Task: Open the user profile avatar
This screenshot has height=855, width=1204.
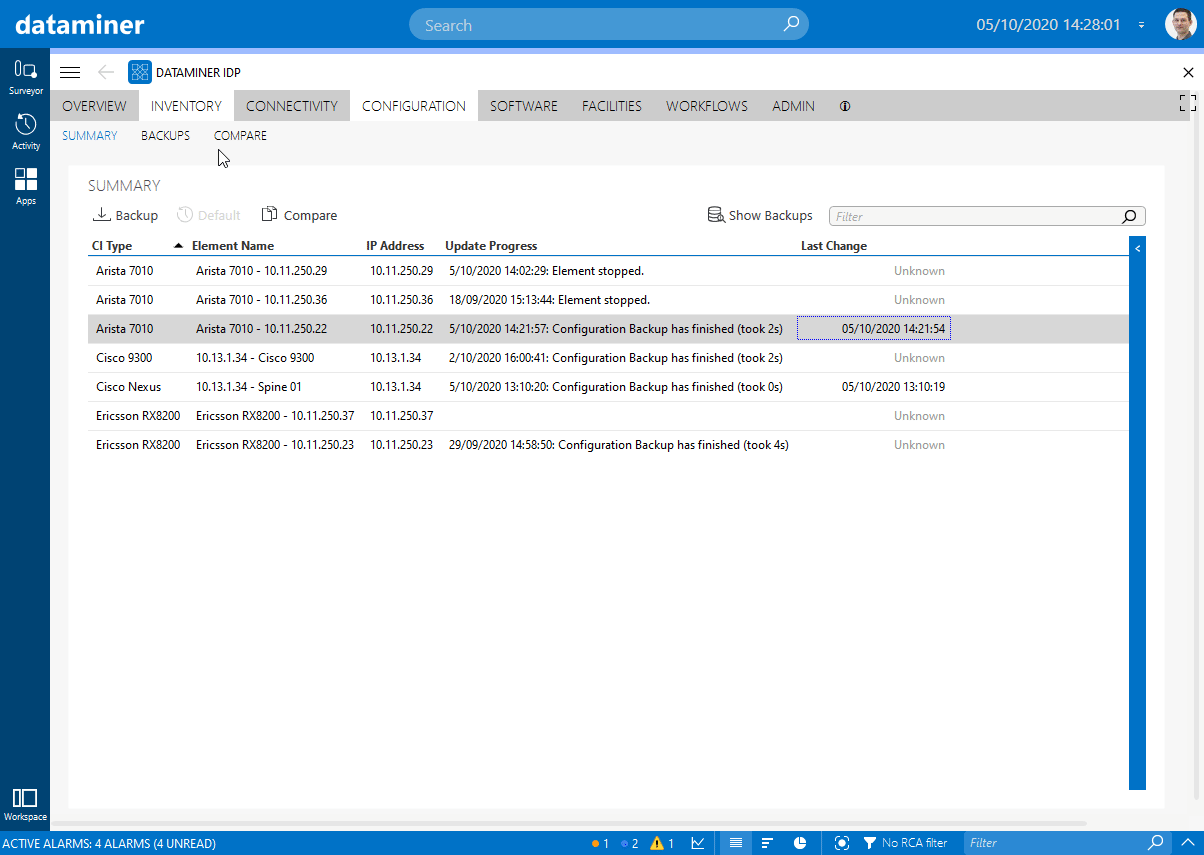Action: pos(1181,25)
